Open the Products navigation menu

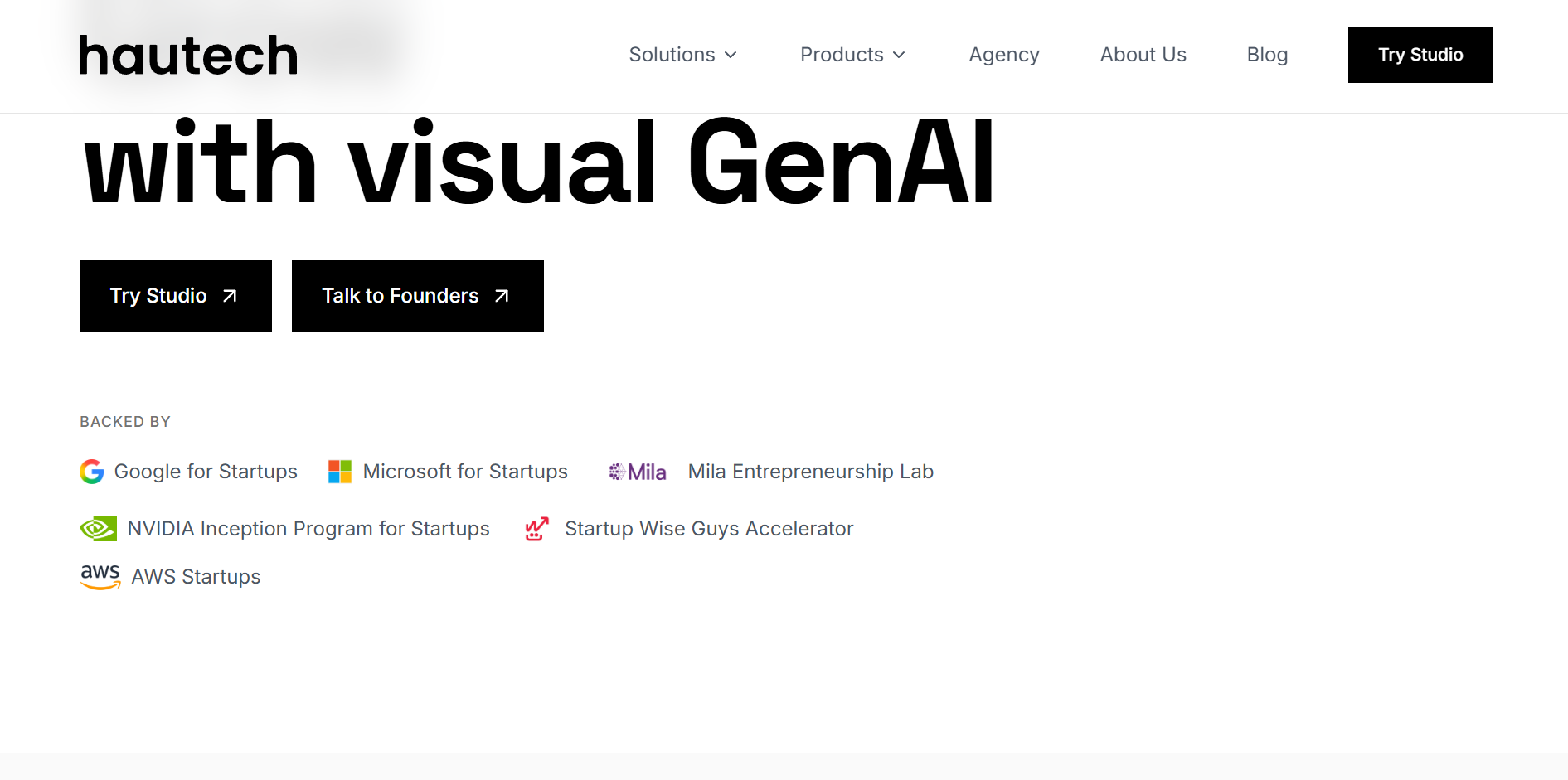pos(842,55)
